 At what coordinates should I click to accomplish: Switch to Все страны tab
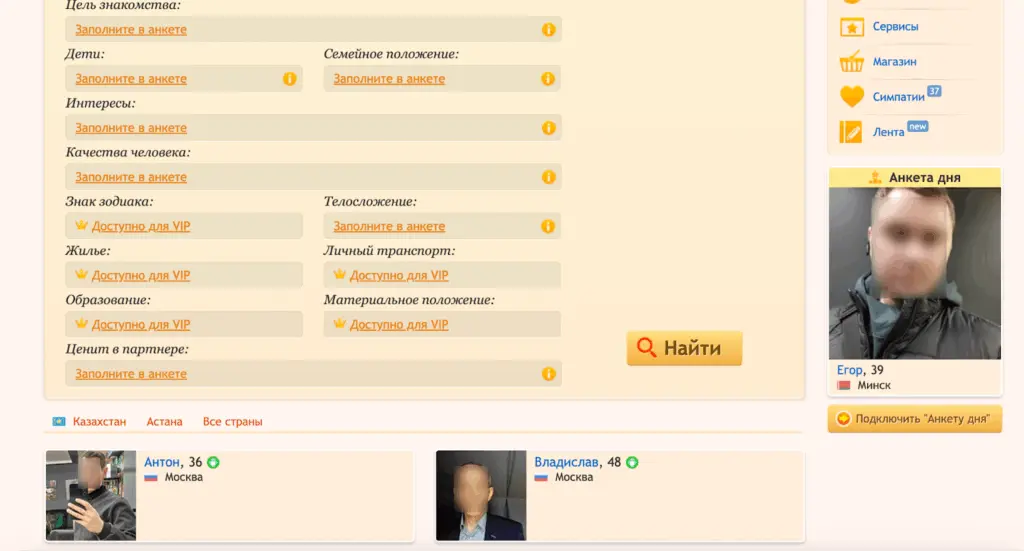[232, 422]
